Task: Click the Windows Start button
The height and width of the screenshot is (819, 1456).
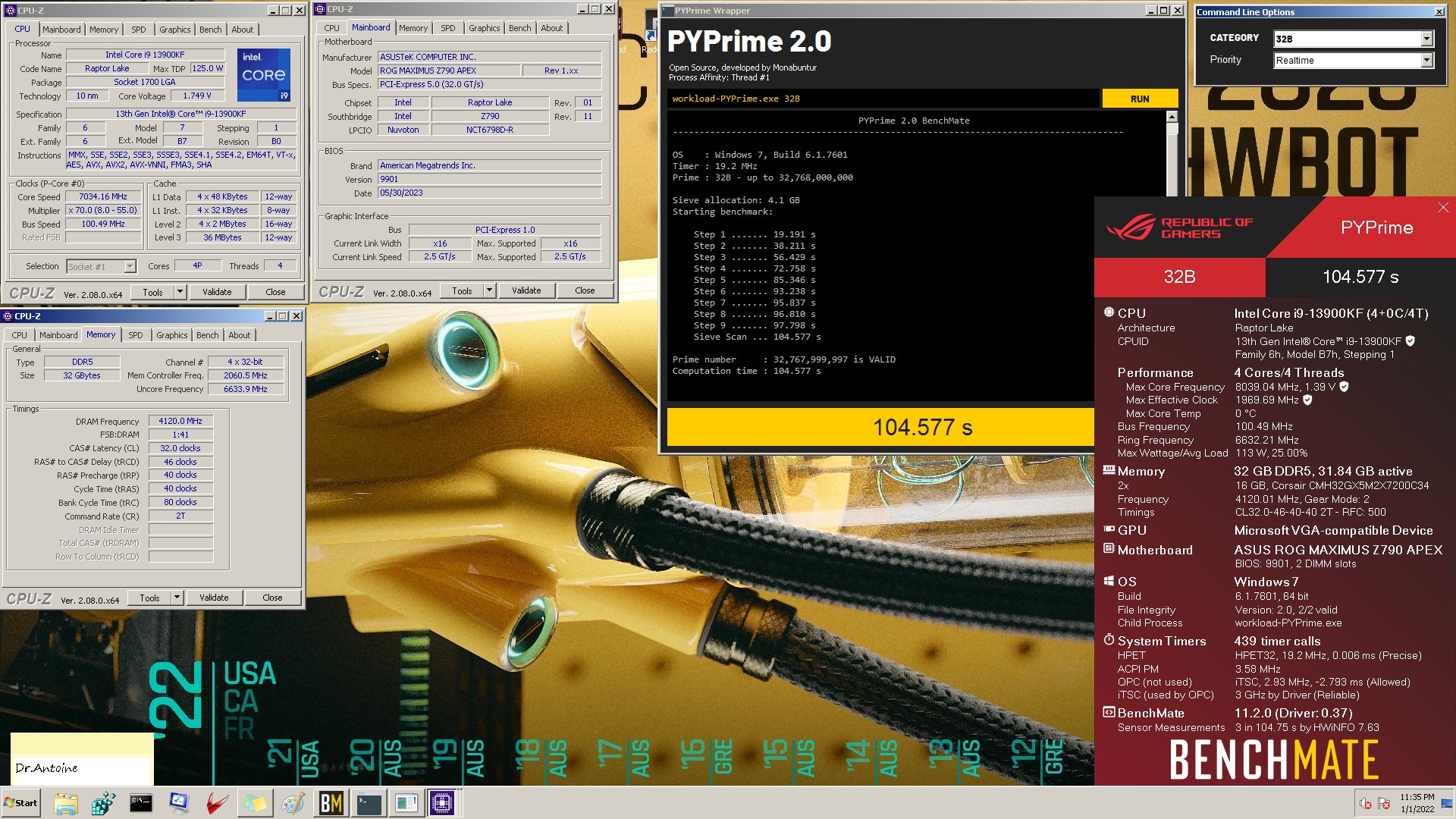Action: click(20, 803)
